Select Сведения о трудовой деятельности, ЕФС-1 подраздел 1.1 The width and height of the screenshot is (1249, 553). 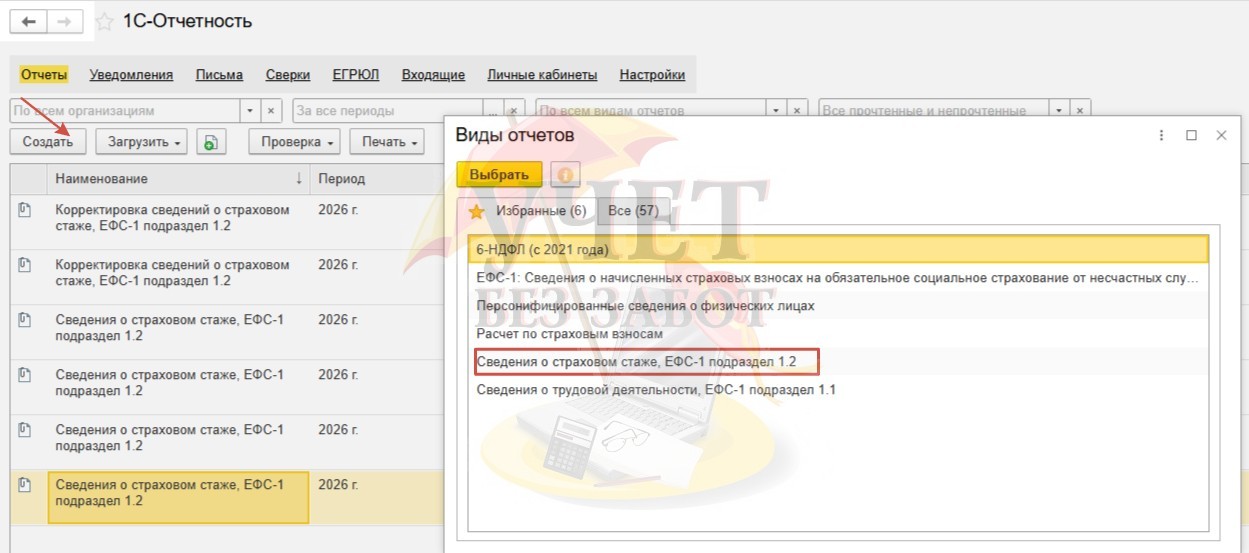(x=838, y=390)
